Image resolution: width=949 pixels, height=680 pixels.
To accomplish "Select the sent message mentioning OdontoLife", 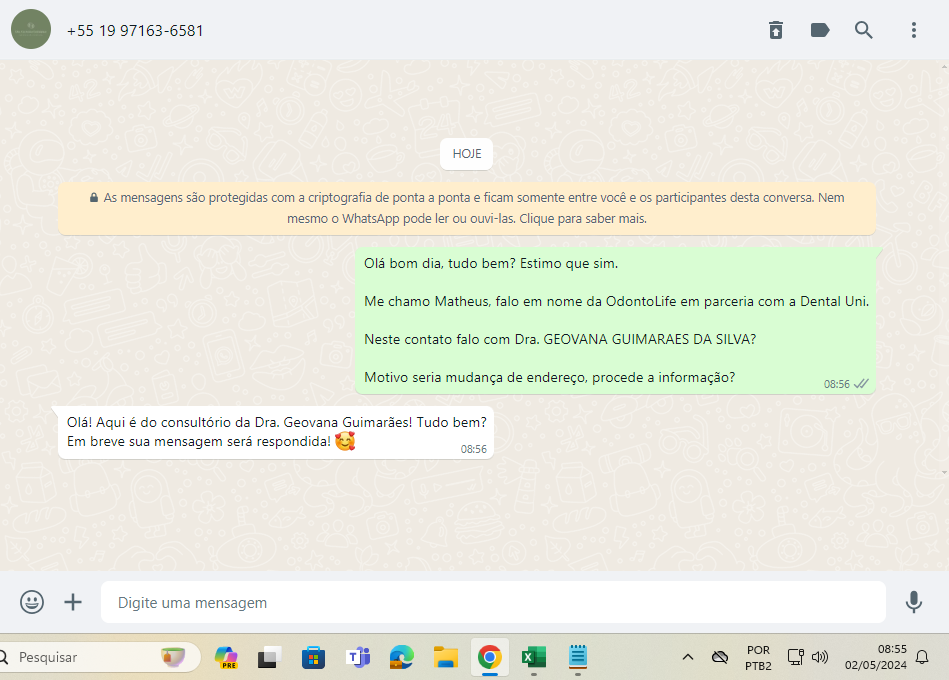I will coord(616,321).
